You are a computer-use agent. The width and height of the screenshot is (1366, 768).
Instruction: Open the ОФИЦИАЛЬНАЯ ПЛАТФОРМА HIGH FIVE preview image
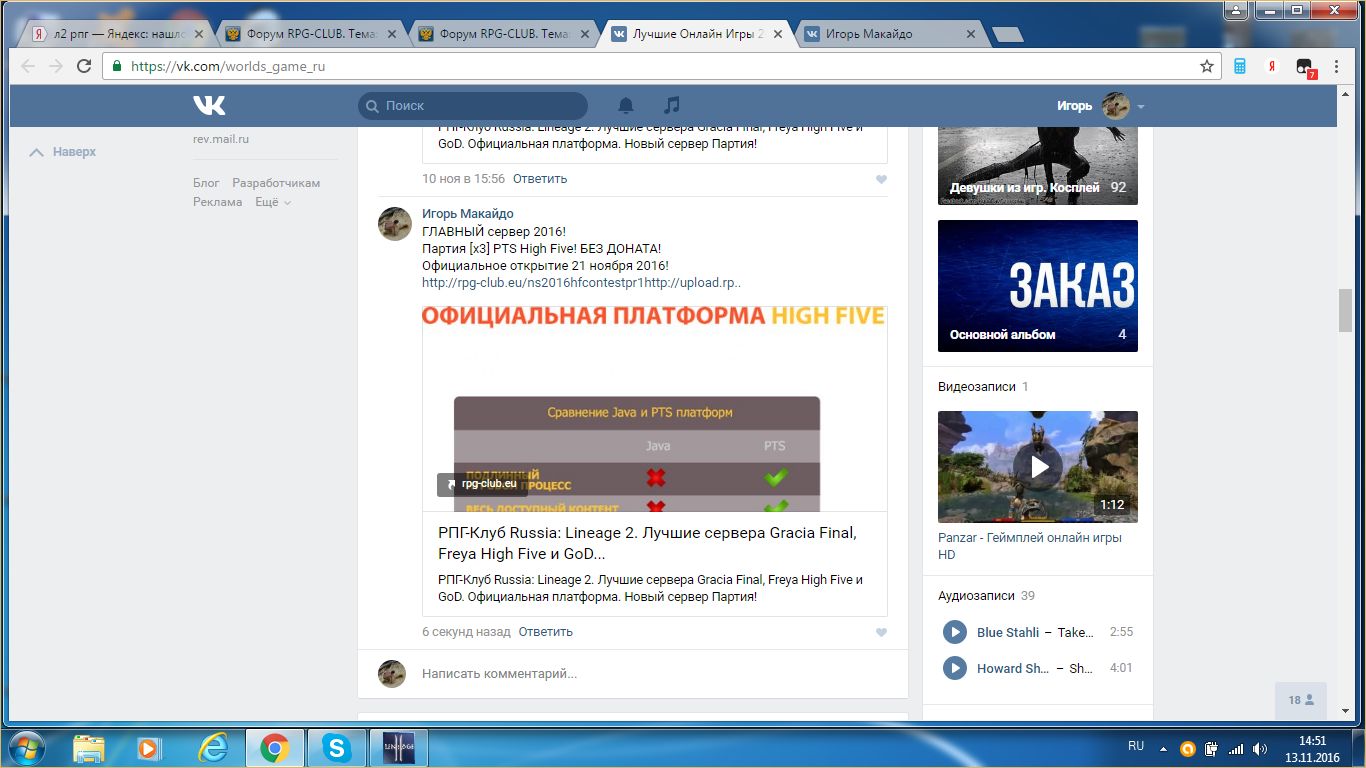655,409
